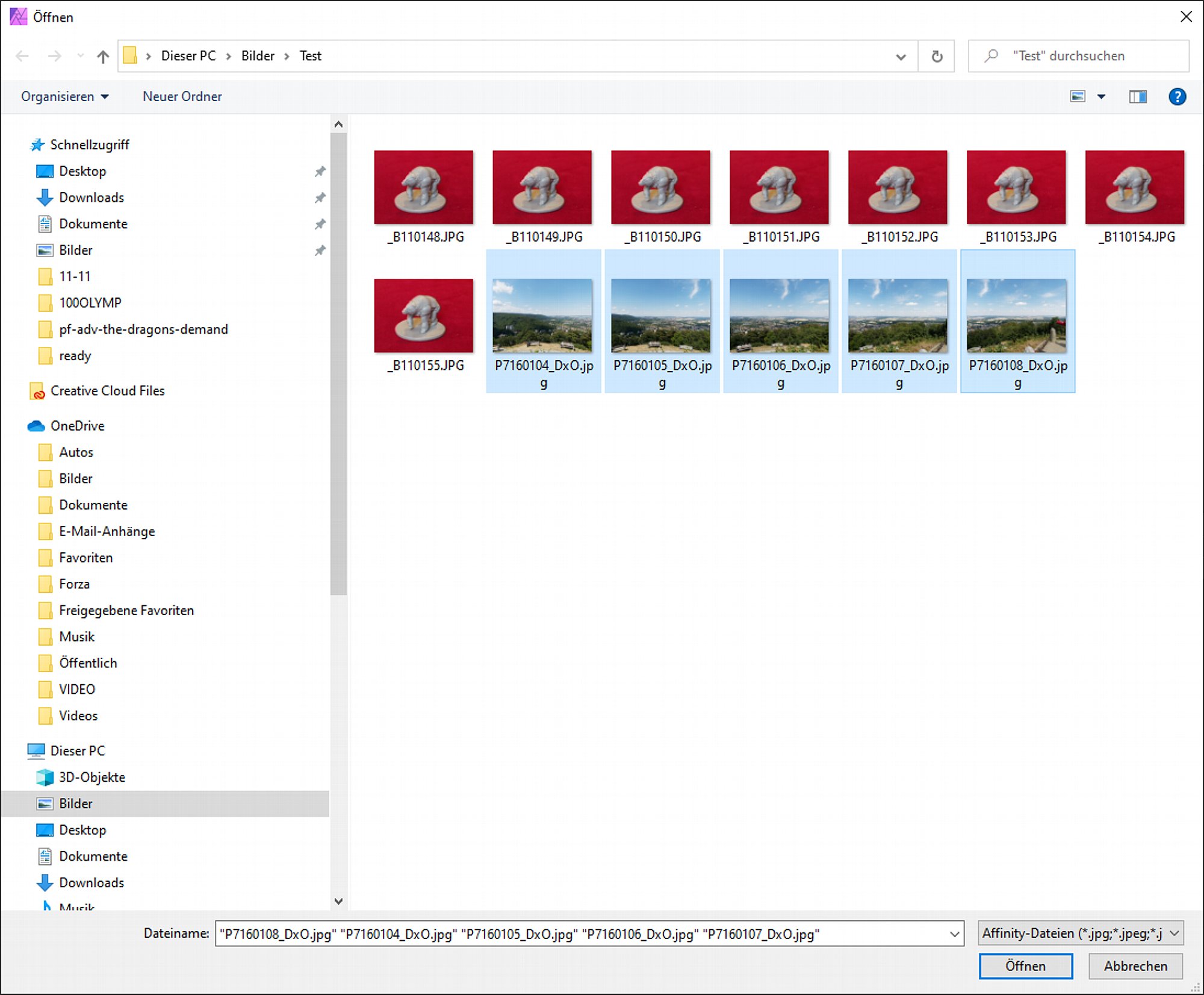Screen dimensions: 1204x995
Task: Toggle the preview pane icon
Action: pyautogui.click(x=1137, y=96)
